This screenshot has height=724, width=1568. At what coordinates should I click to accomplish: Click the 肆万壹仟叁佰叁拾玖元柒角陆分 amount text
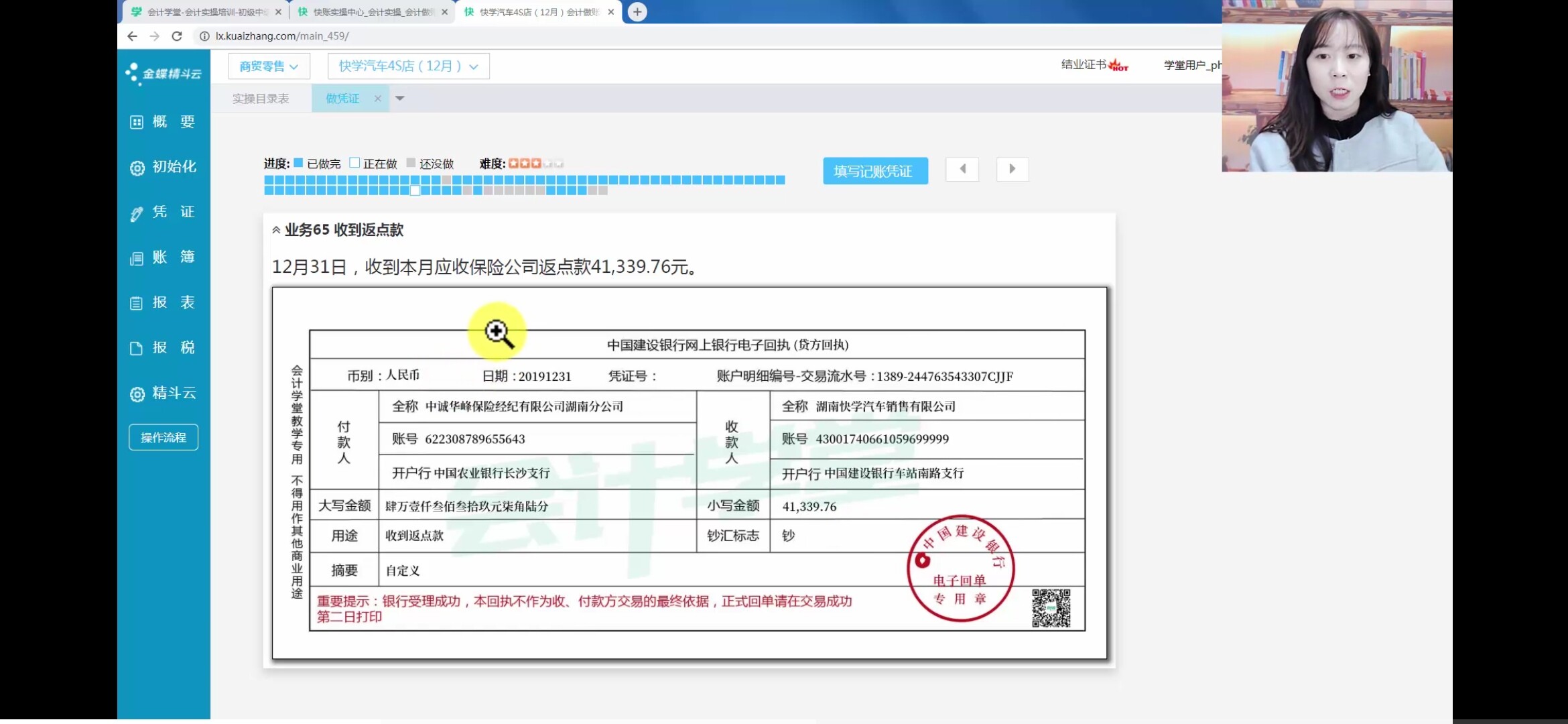click(467, 507)
